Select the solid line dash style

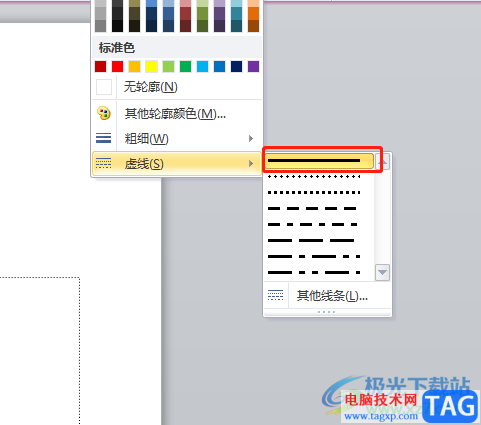tap(319, 161)
